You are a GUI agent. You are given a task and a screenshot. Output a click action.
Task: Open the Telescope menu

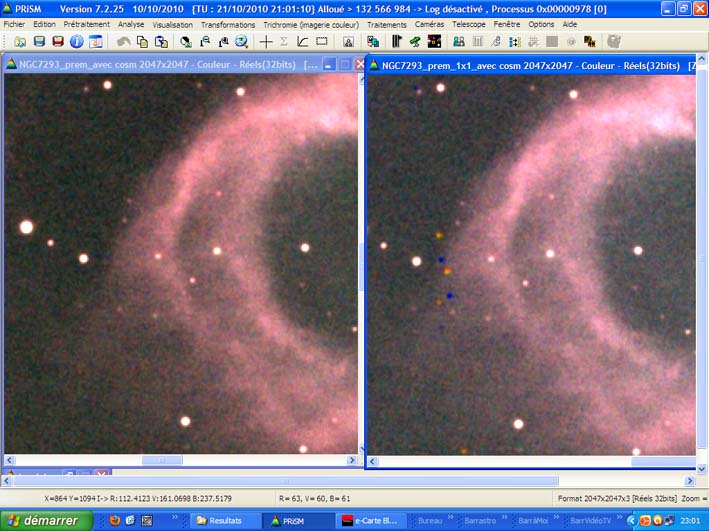(469, 24)
